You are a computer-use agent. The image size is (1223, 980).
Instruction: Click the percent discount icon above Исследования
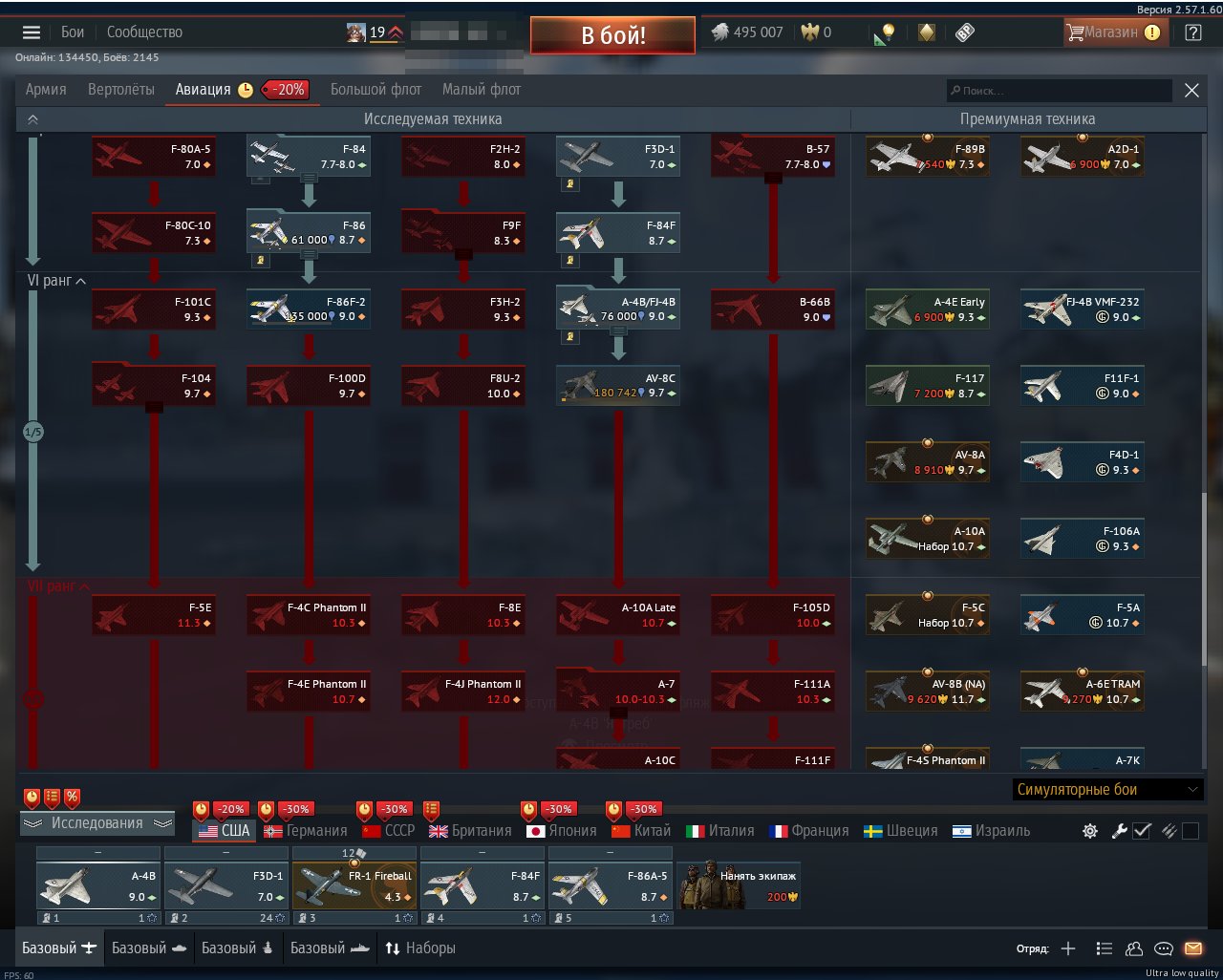coord(73,798)
